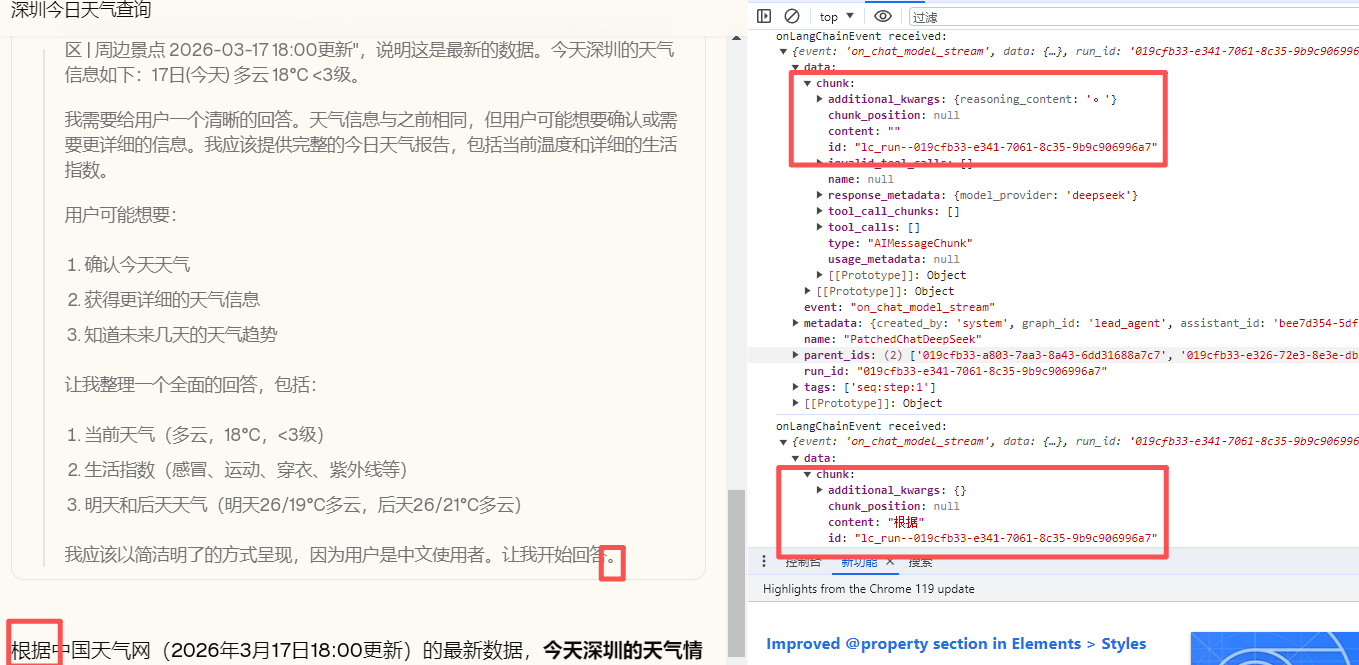Image resolution: width=1359 pixels, height=665 pixels.
Task: Select the name: null property row
Action: pos(861,179)
